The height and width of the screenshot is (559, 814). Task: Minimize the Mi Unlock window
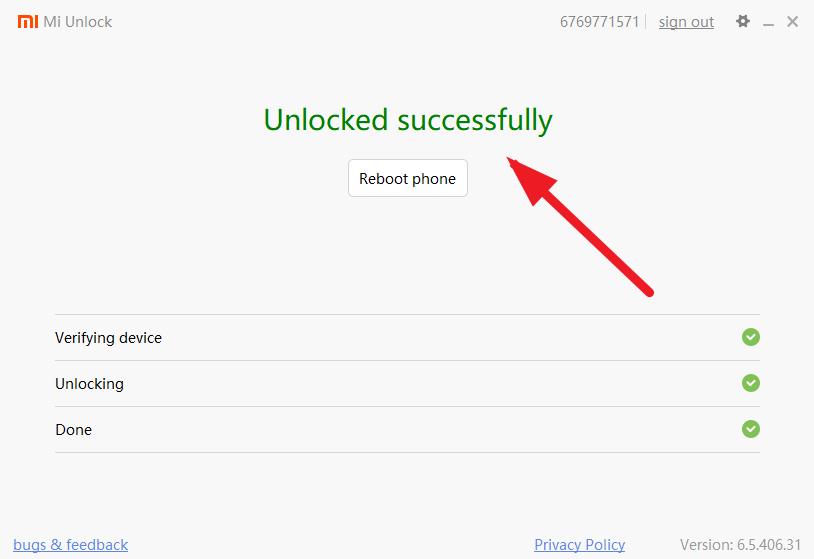(768, 23)
